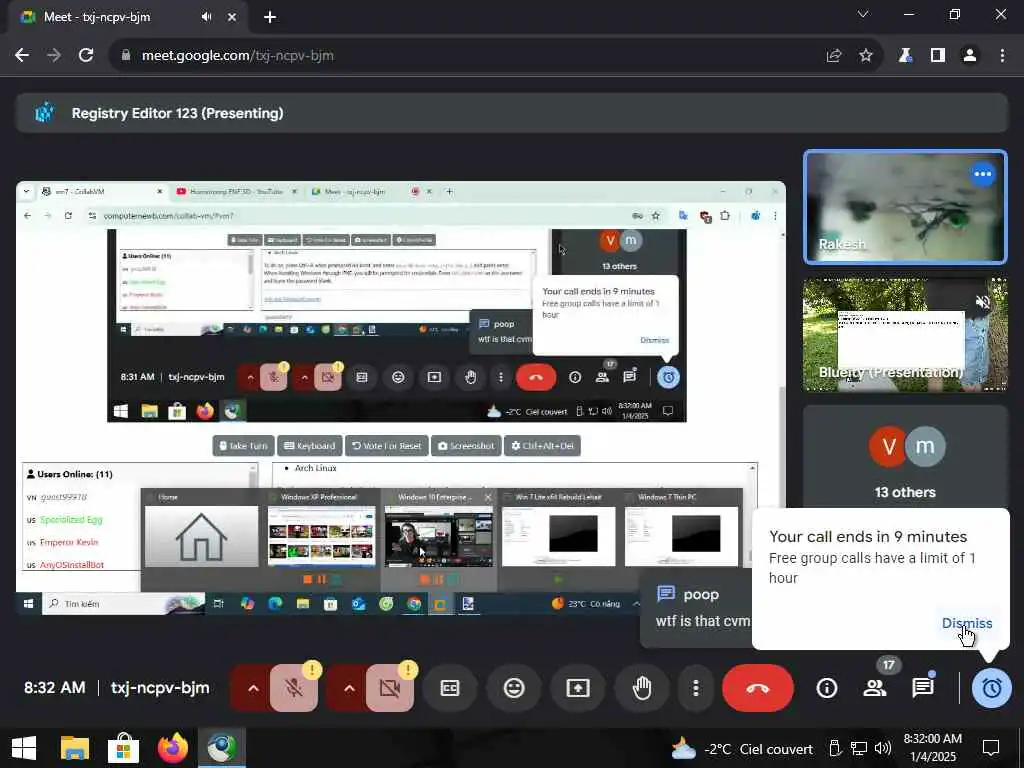
Task: Click meeting code txj-ncpv-bjm text
Action: 160,688
